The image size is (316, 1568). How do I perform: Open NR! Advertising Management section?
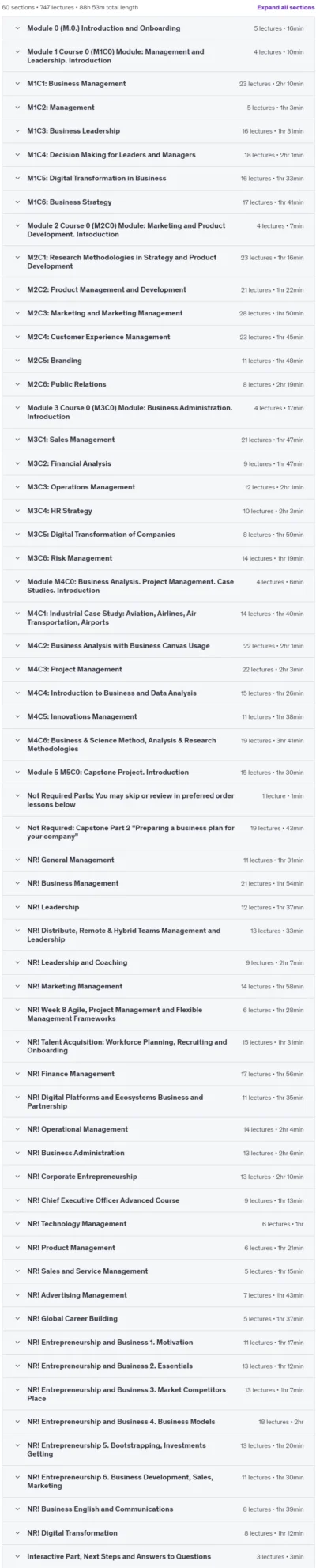click(158, 1295)
